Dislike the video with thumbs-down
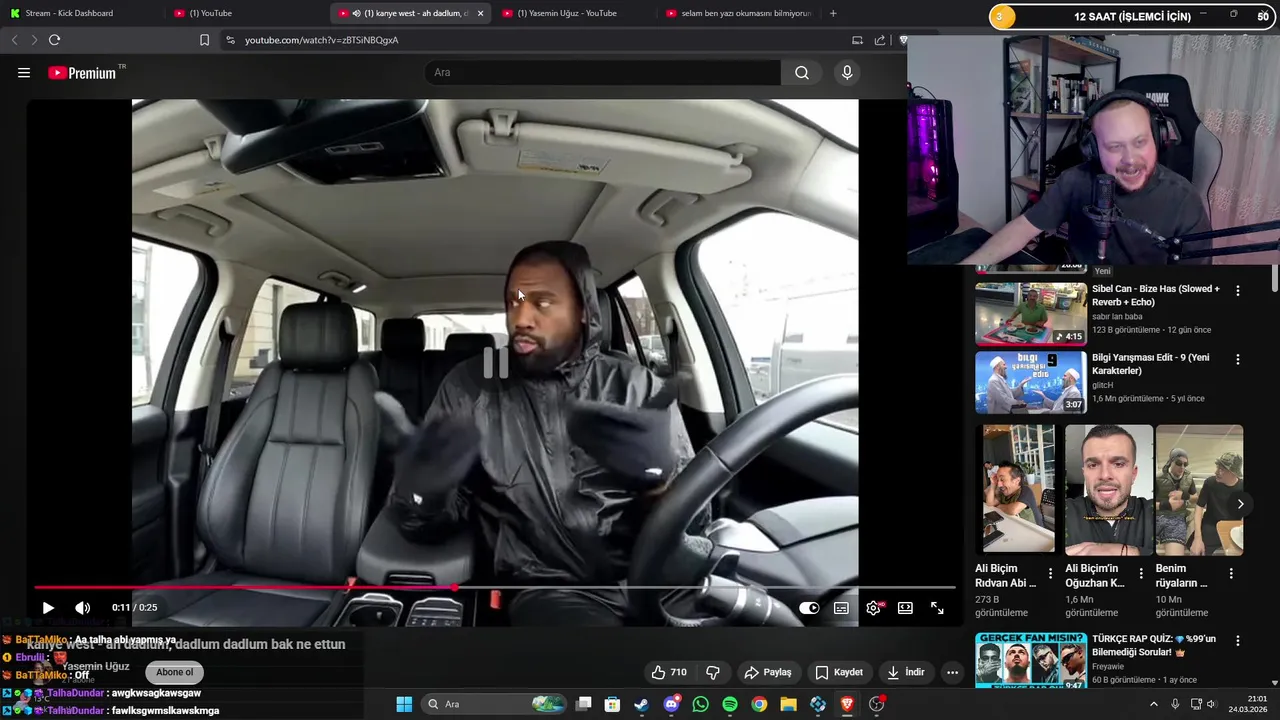1280x720 pixels. coord(713,672)
